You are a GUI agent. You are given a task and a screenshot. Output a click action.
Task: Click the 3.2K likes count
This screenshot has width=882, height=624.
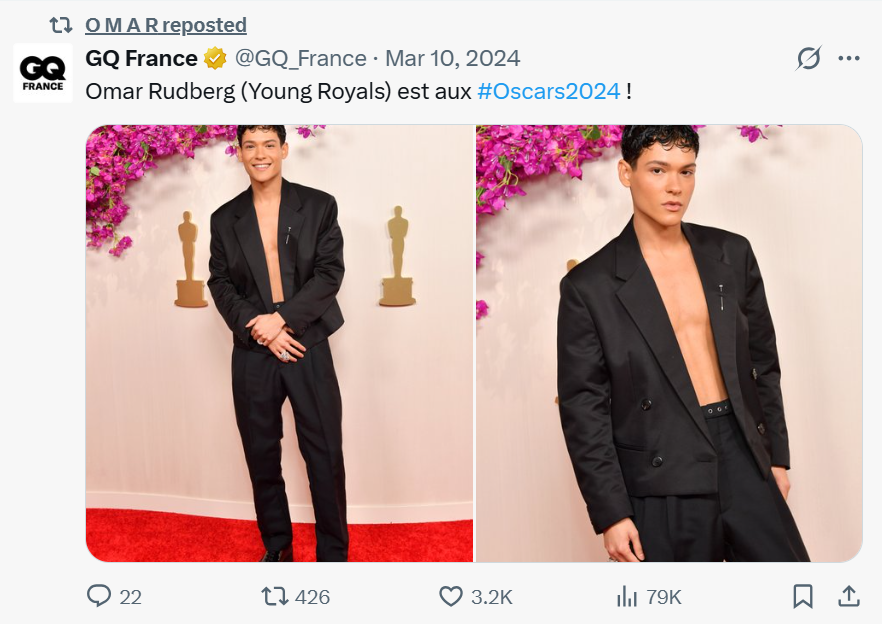(x=491, y=597)
